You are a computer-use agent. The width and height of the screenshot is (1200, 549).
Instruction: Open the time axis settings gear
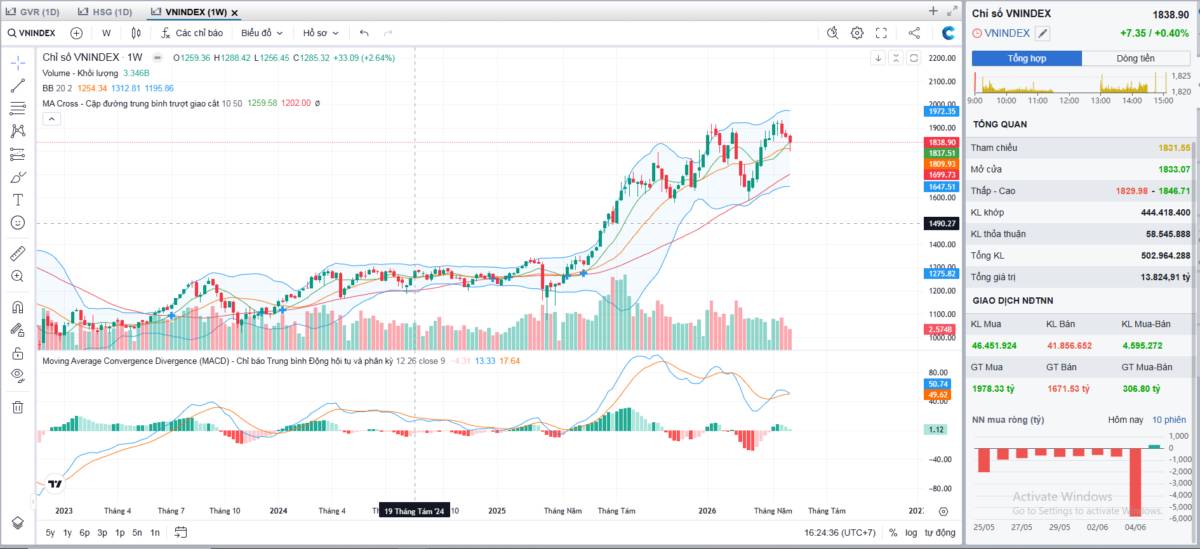click(x=943, y=511)
